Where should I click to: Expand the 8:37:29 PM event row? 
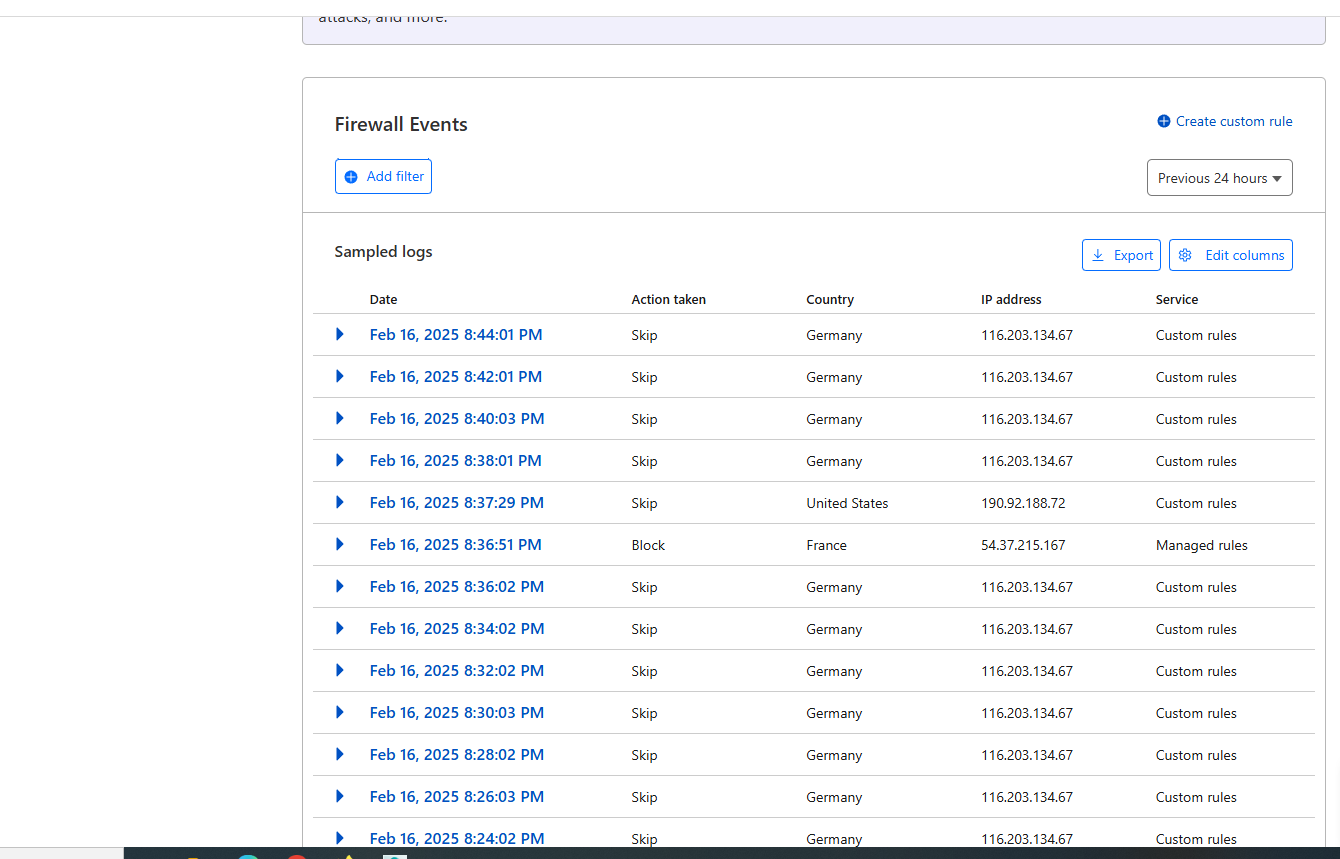click(340, 502)
